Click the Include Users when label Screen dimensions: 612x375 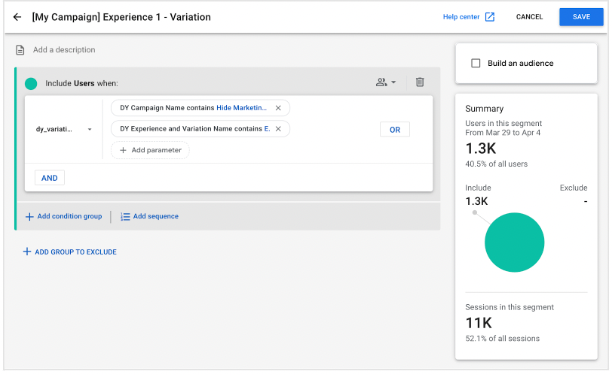point(82,83)
